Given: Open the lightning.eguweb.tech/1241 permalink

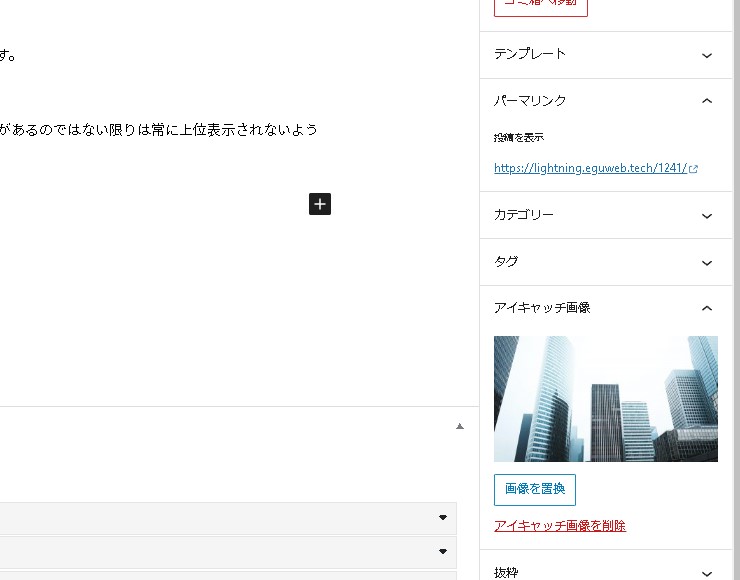Looking at the screenshot, I should pos(590,169).
